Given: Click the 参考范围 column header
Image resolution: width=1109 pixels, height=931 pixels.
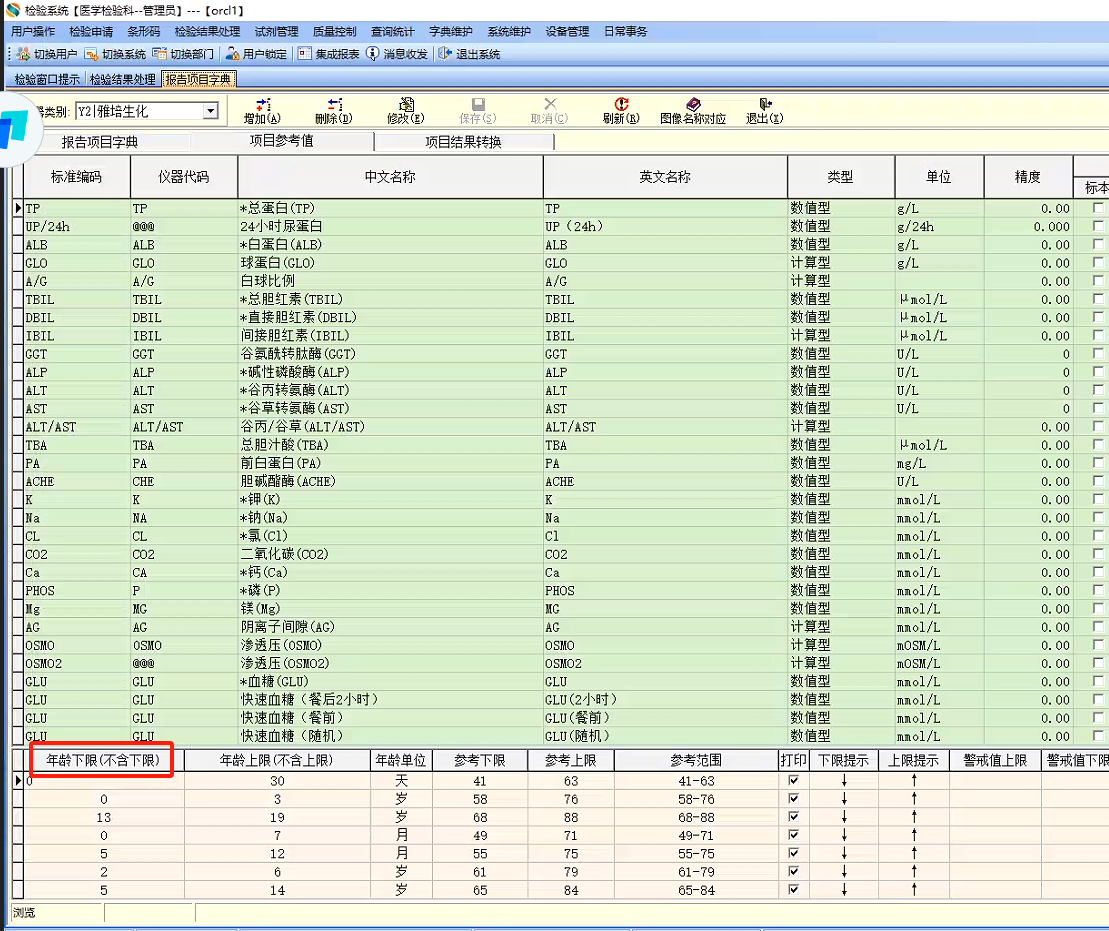Looking at the screenshot, I should coord(696,761).
